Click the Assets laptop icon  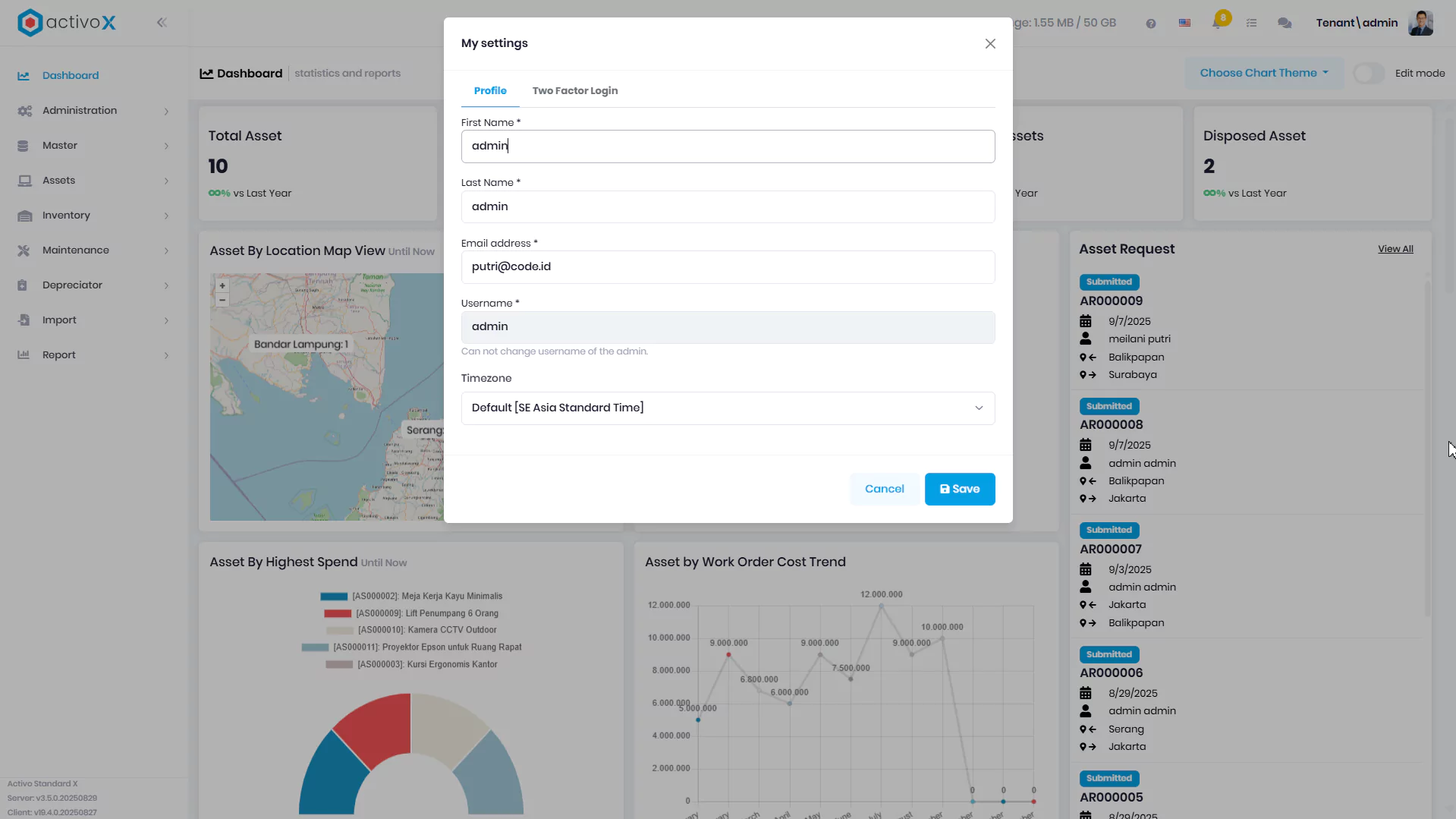pyautogui.click(x=24, y=181)
